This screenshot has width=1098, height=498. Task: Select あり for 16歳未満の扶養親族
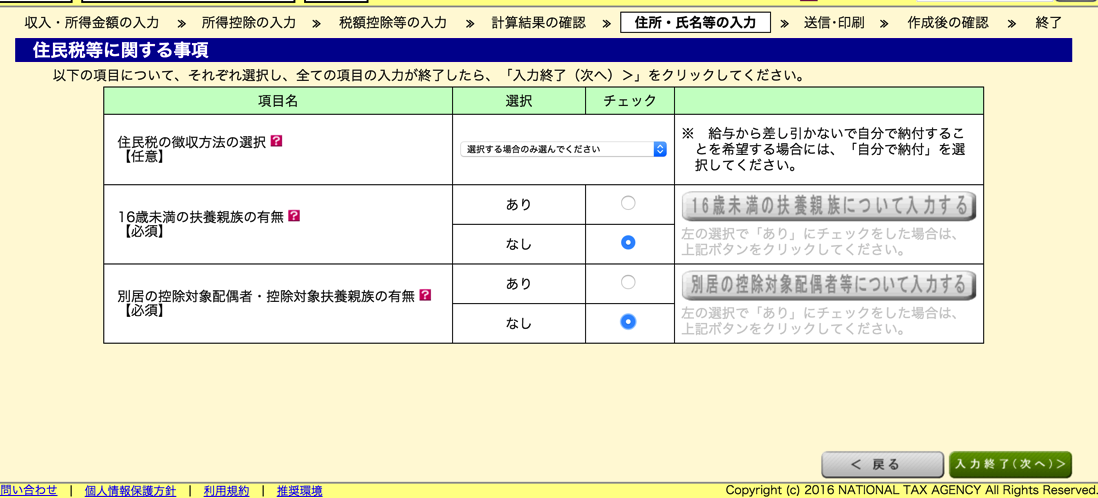pyautogui.click(x=628, y=204)
